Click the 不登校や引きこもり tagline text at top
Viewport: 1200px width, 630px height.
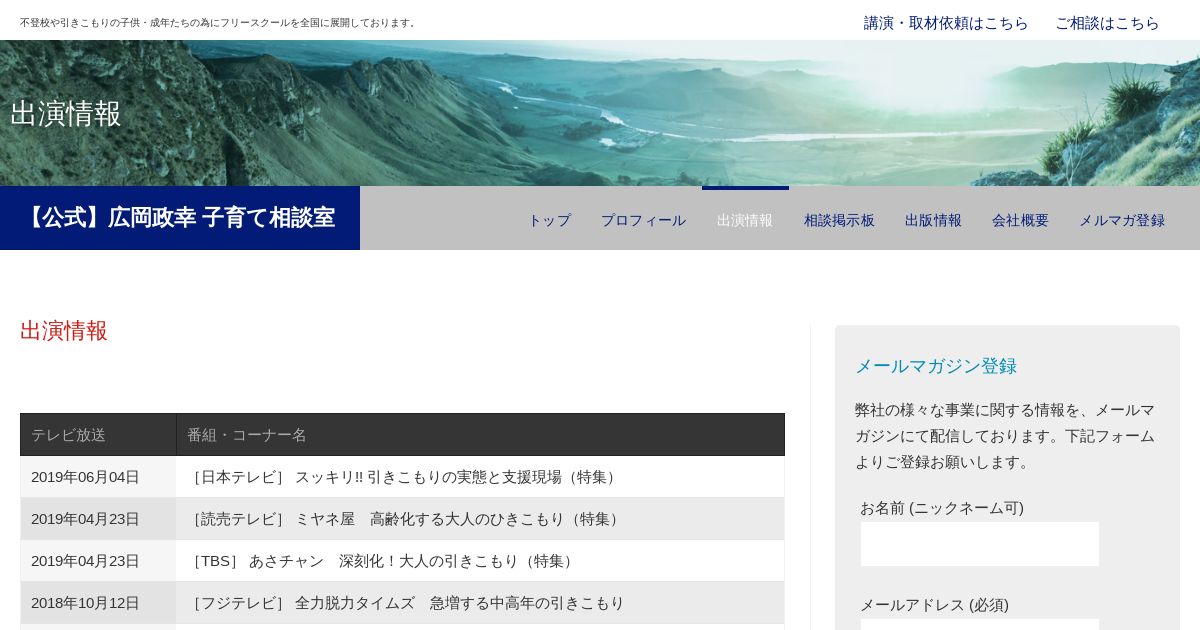tap(218, 23)
